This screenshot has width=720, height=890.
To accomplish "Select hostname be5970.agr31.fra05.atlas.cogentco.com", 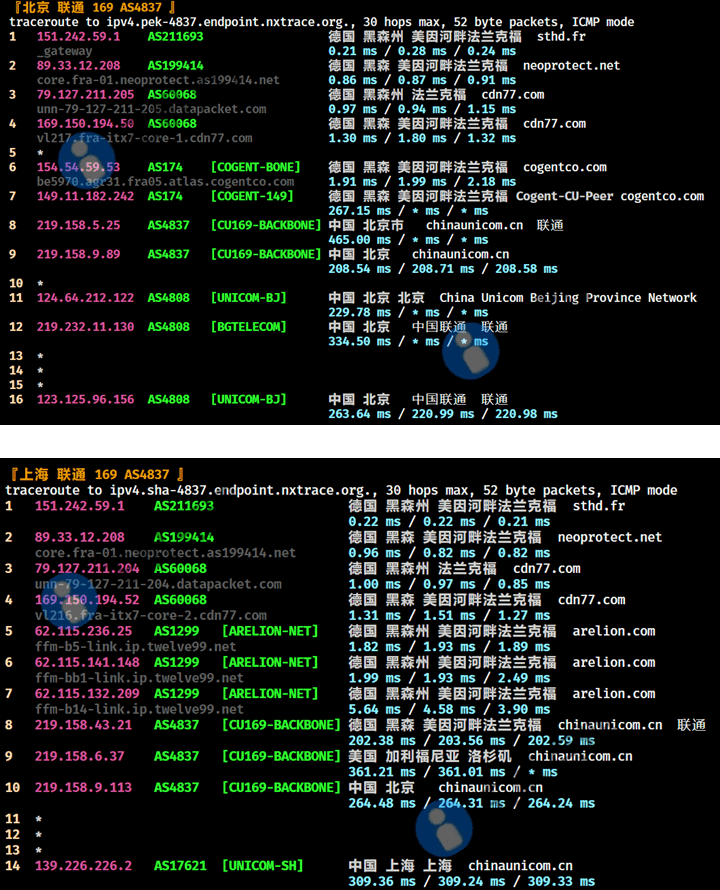I will point(165,182).
